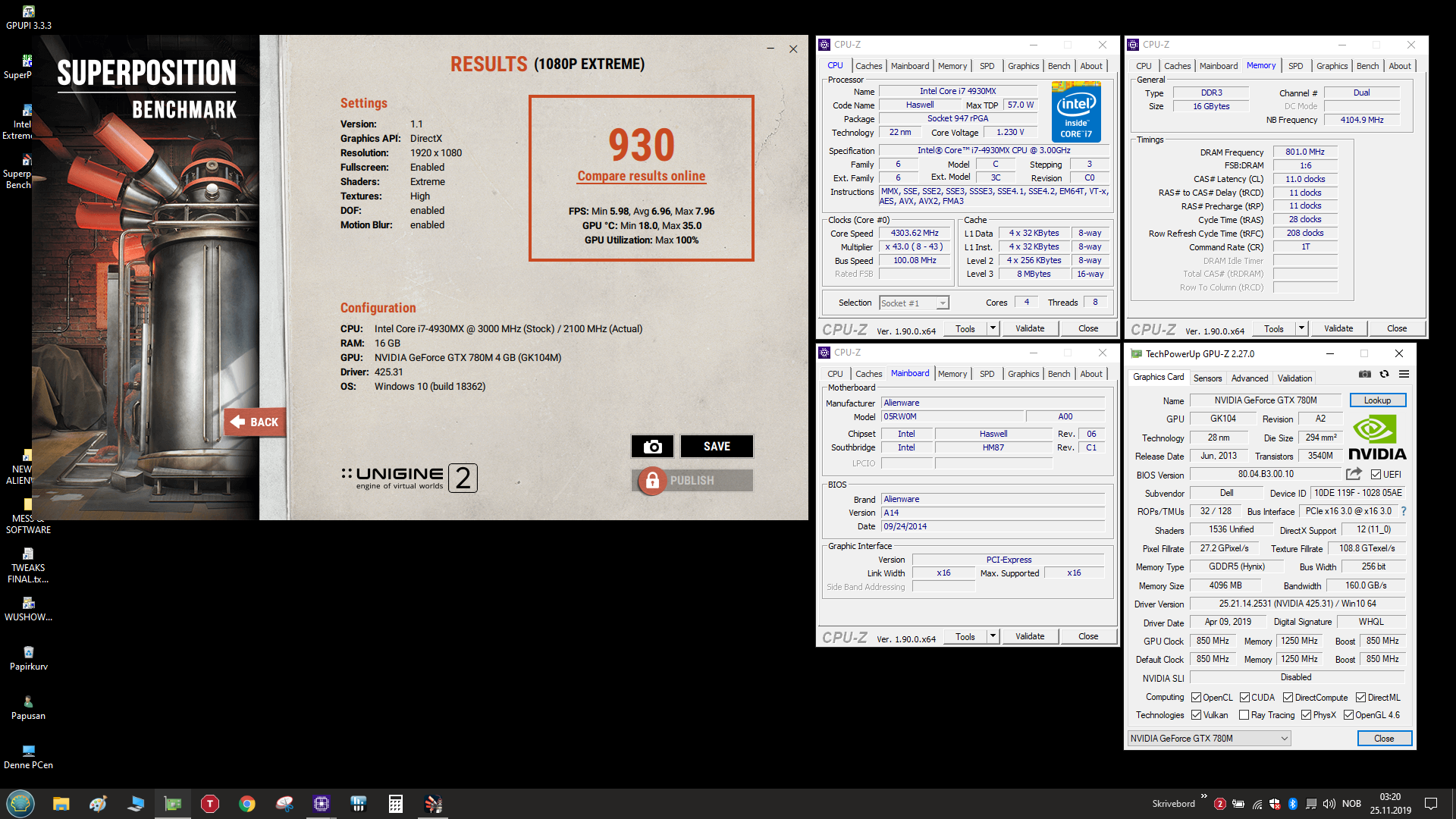Open GPU selection dropdown GTX 780M
The image size is (1456, 819).
click(x=1209, y=739)
